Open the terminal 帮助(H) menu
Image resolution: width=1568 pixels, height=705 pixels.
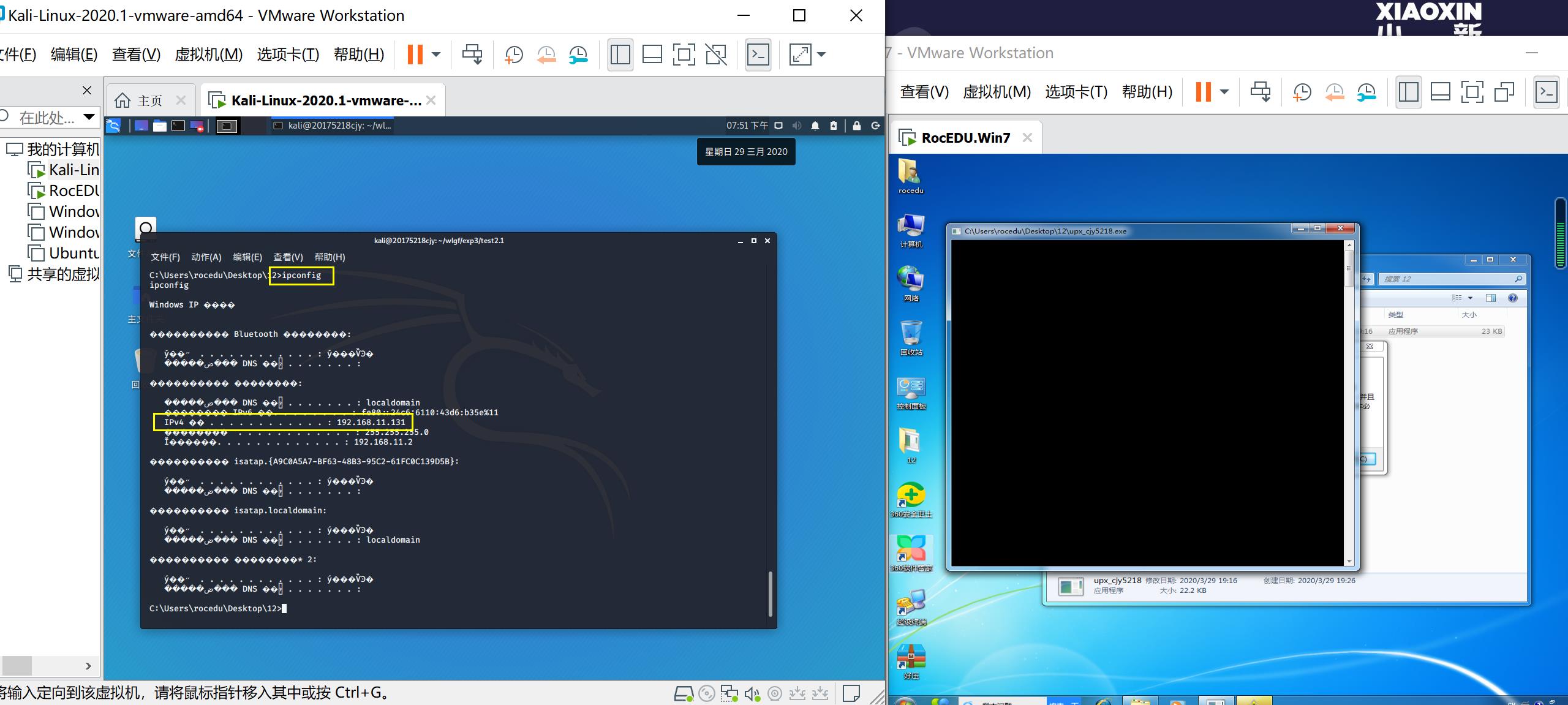(330, 257)
